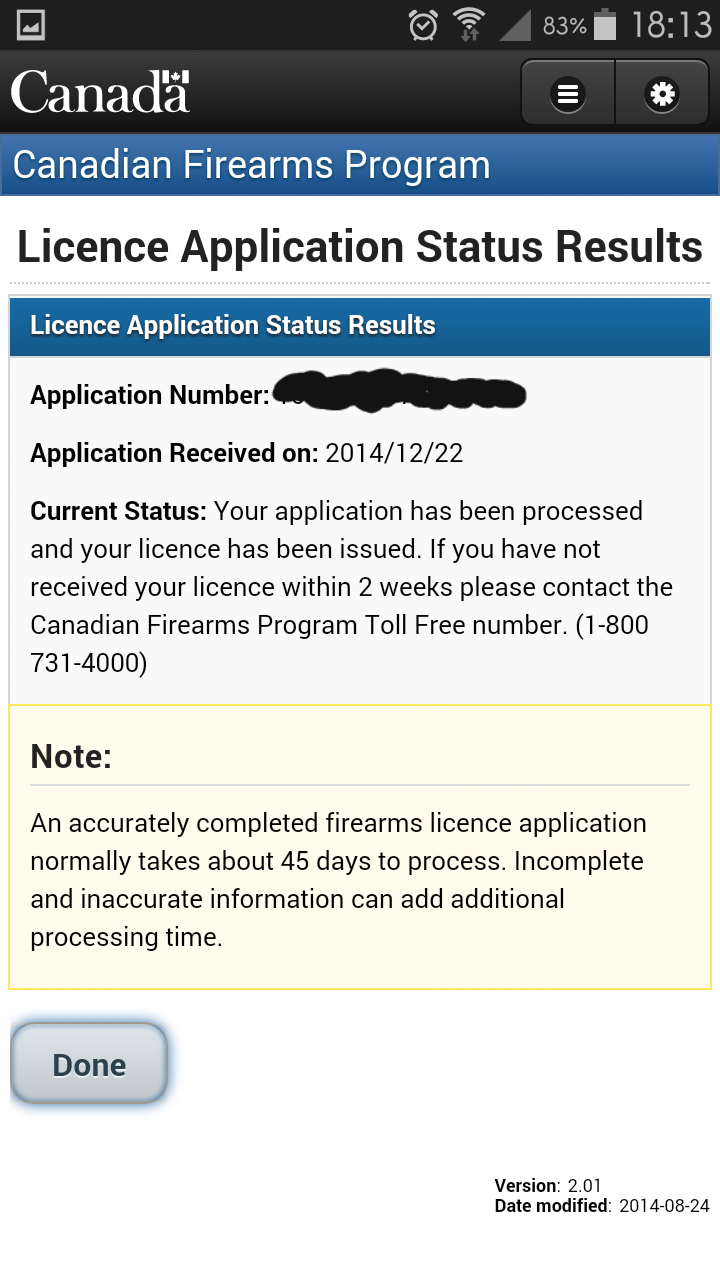This screenshot has width=720, height=1280.
Task: Tap the Note heading
Action: tap(71, 756)
